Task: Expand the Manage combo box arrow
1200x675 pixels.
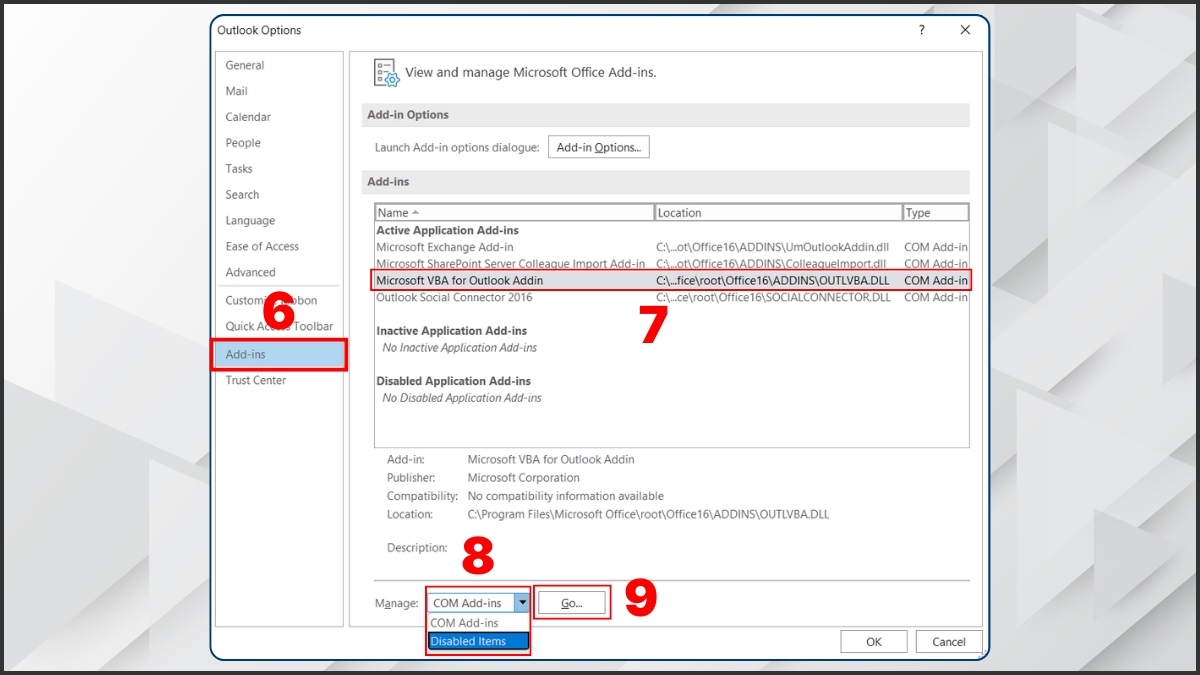Action: point(521,603)
